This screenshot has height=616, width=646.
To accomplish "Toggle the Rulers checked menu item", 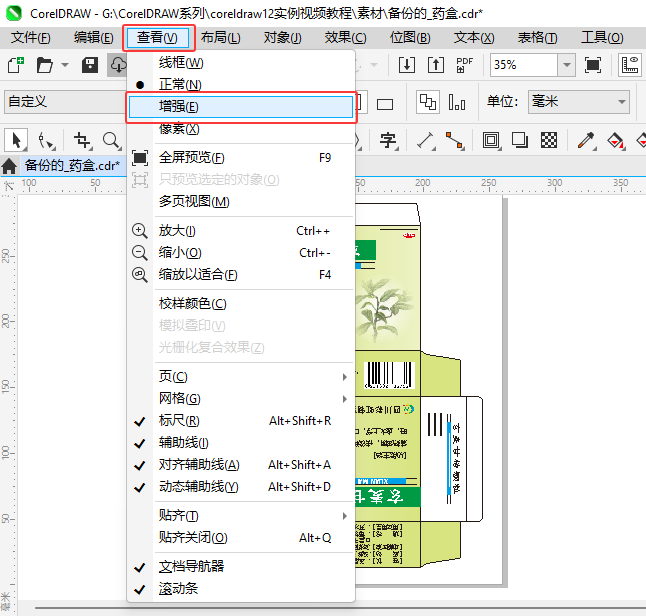I will (241, 421).
